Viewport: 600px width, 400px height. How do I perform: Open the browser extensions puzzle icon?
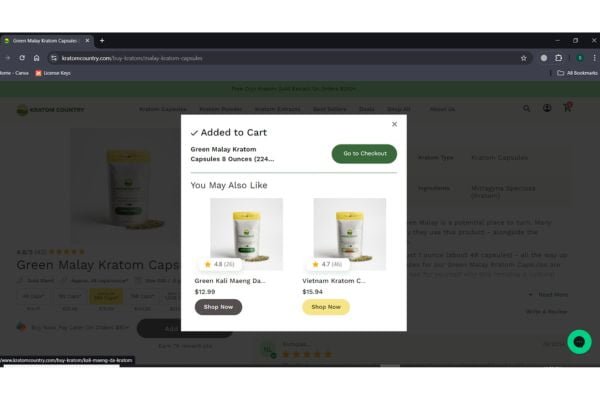[559, 58]
